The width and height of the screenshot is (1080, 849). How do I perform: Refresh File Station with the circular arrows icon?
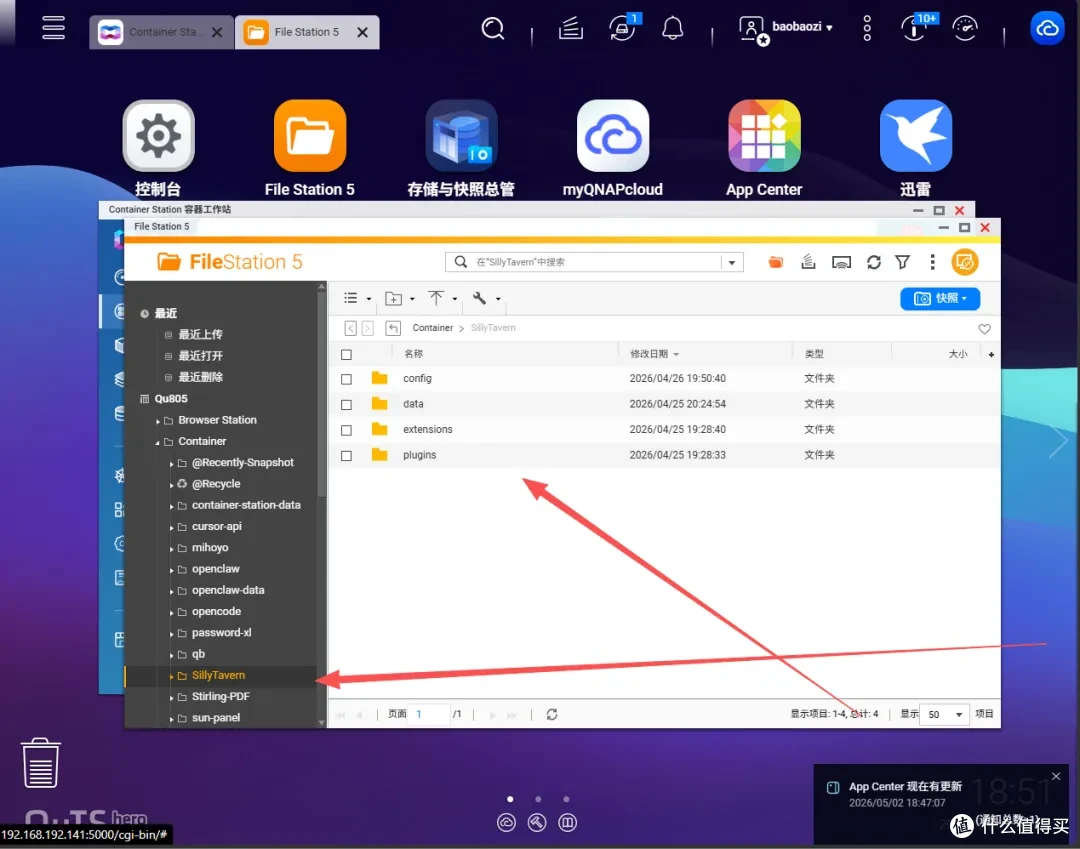coord(873,262)
